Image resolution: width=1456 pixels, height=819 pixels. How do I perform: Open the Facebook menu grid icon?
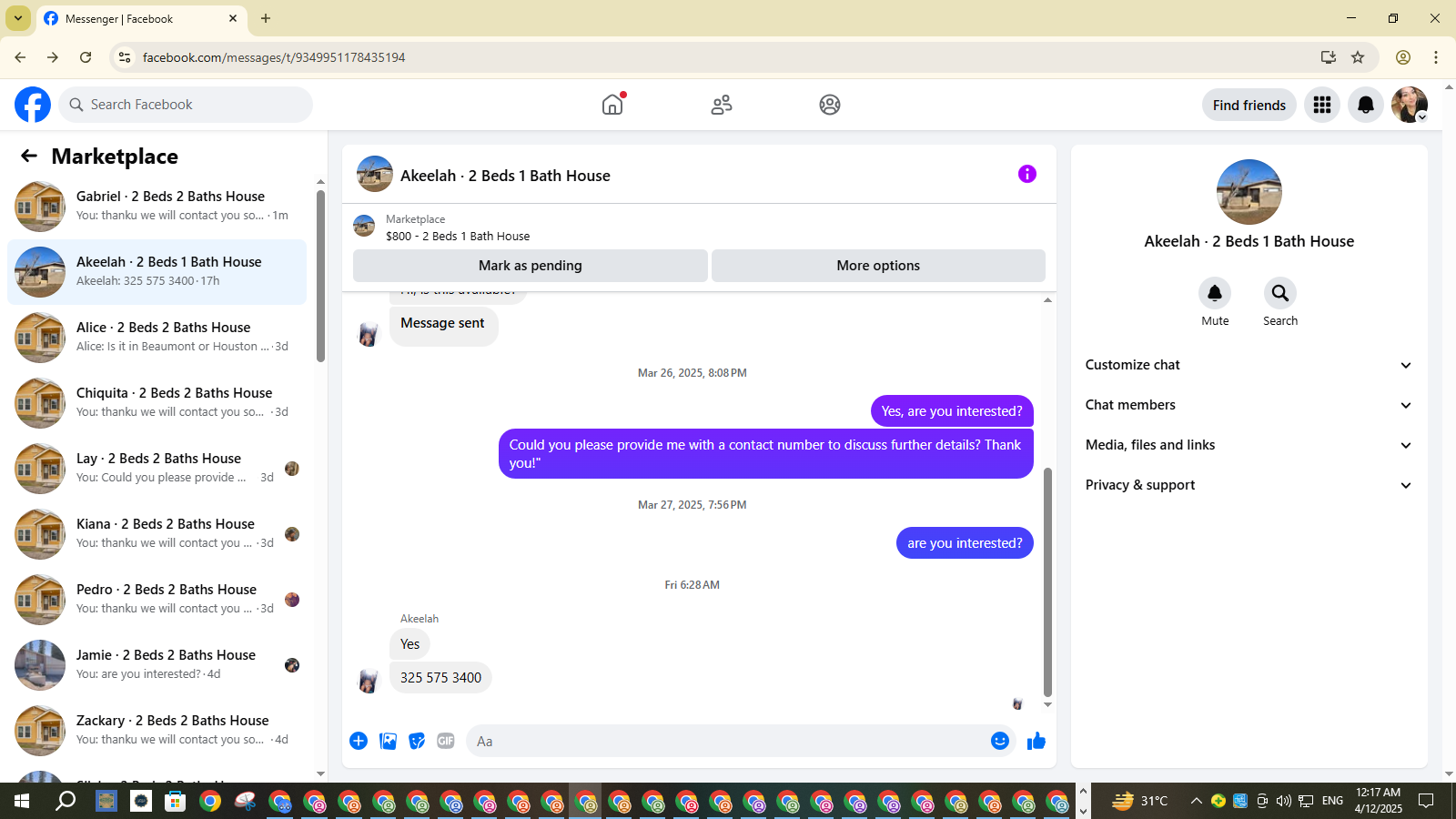point(1322,105)
